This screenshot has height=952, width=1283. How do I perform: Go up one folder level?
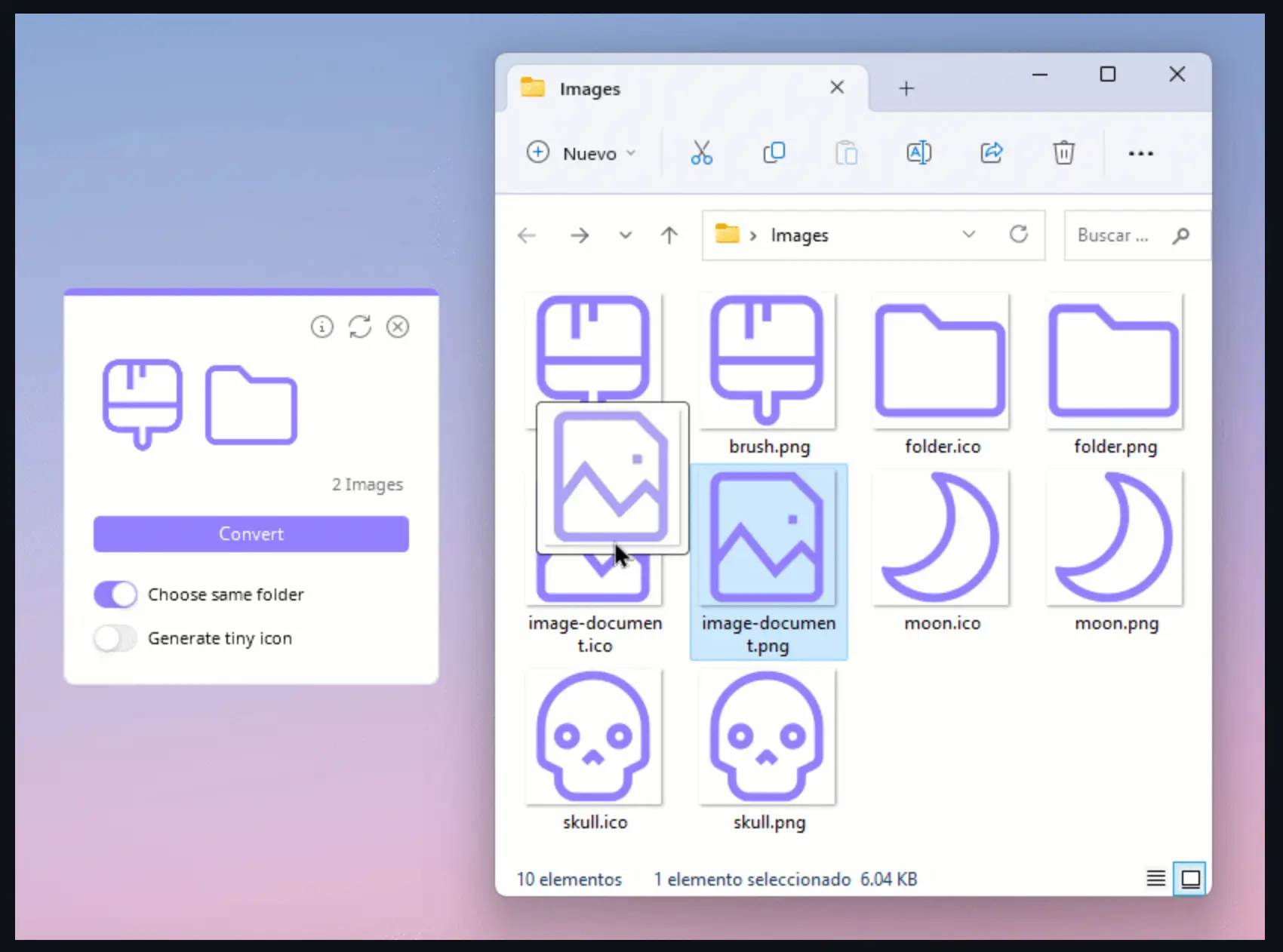tap(669, 235)
